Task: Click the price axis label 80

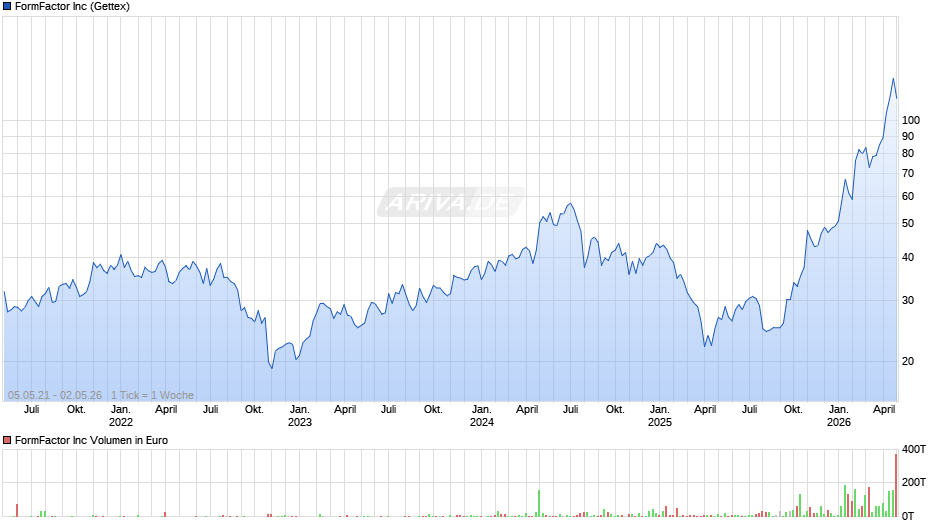Action: [908, 154]
